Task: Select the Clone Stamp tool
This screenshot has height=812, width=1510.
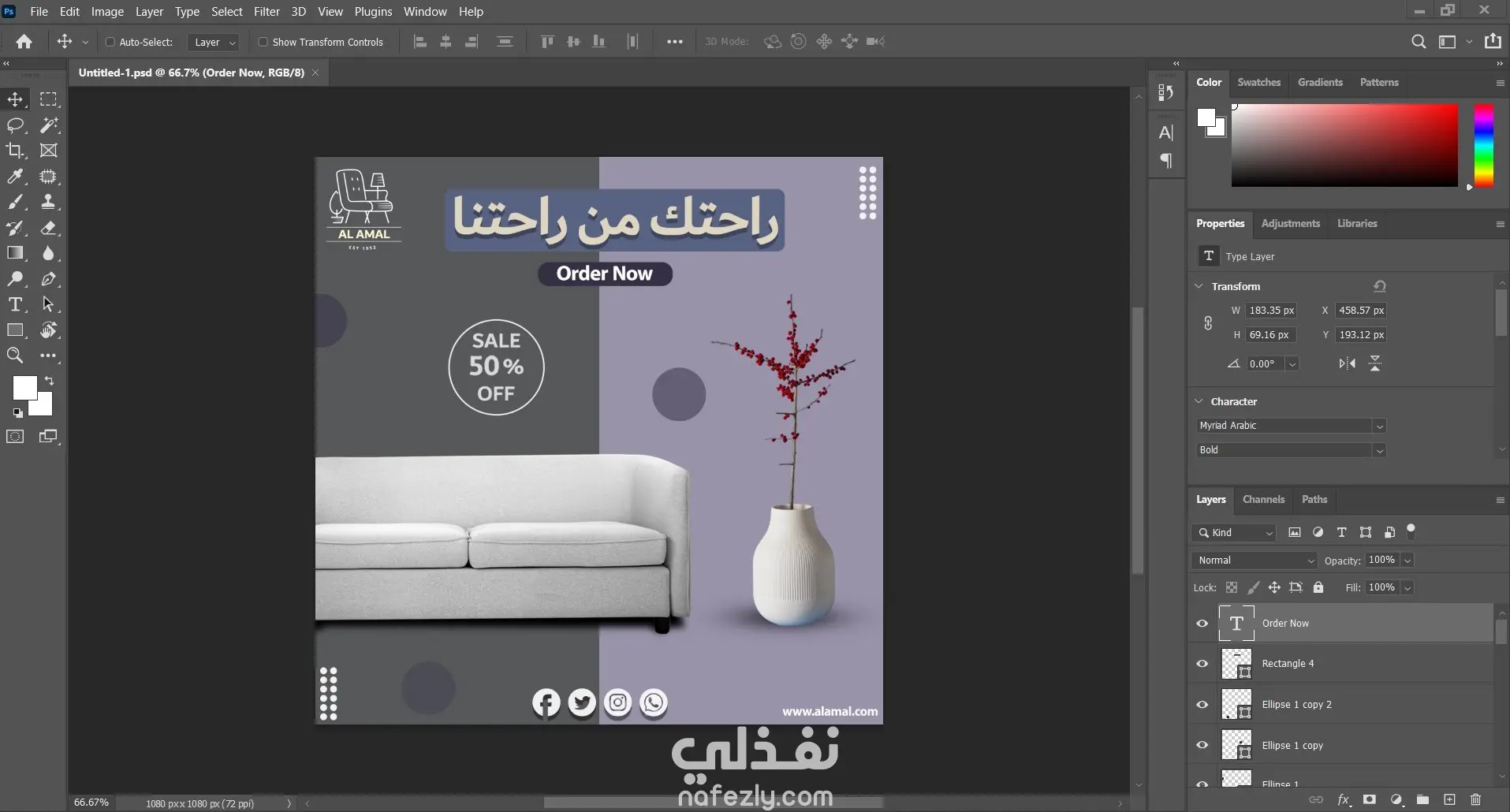Action: [x=49, y=202]
